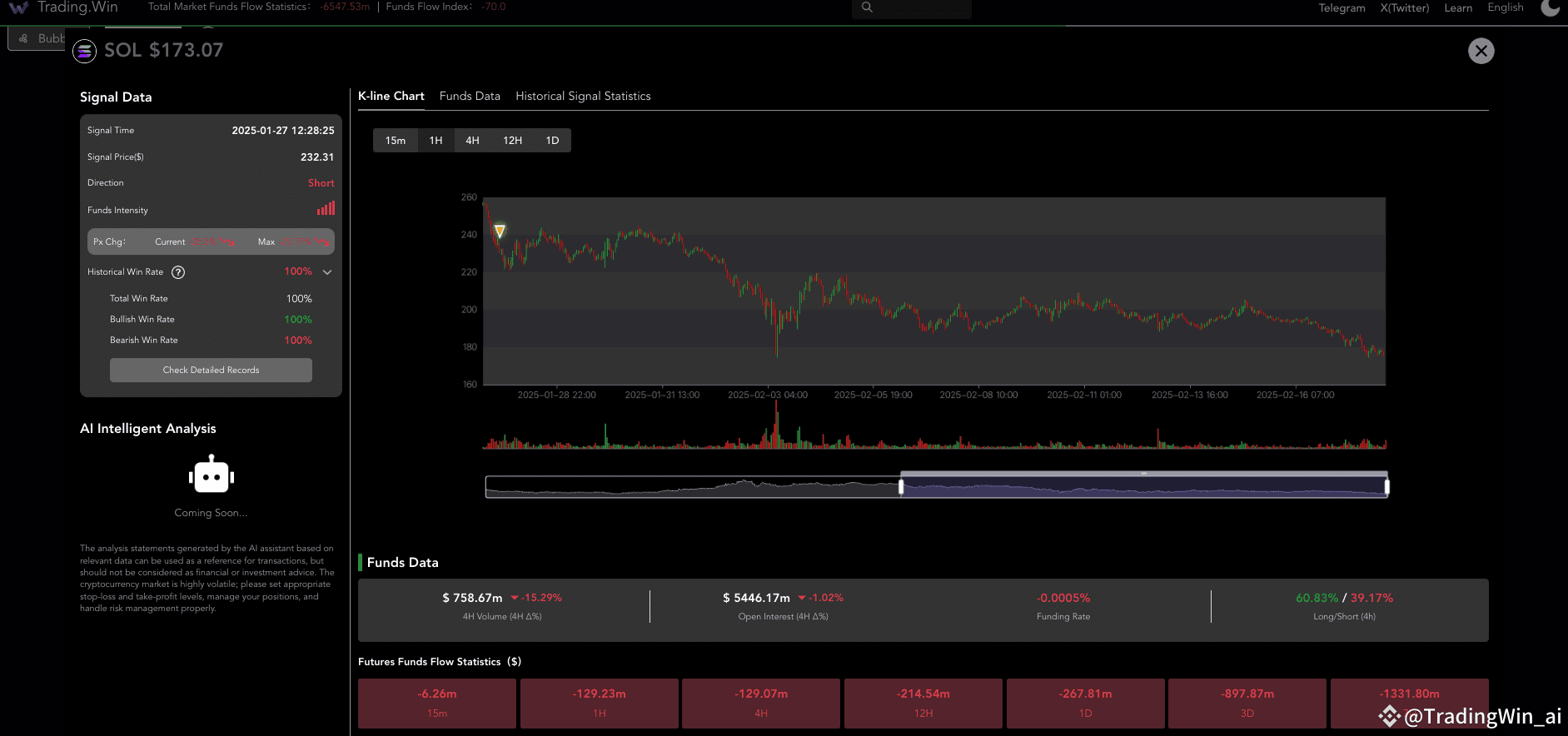The image size is (1568, 736).
Task: Collapse the Historical Win Rate chevron
Action: point(327,272)
